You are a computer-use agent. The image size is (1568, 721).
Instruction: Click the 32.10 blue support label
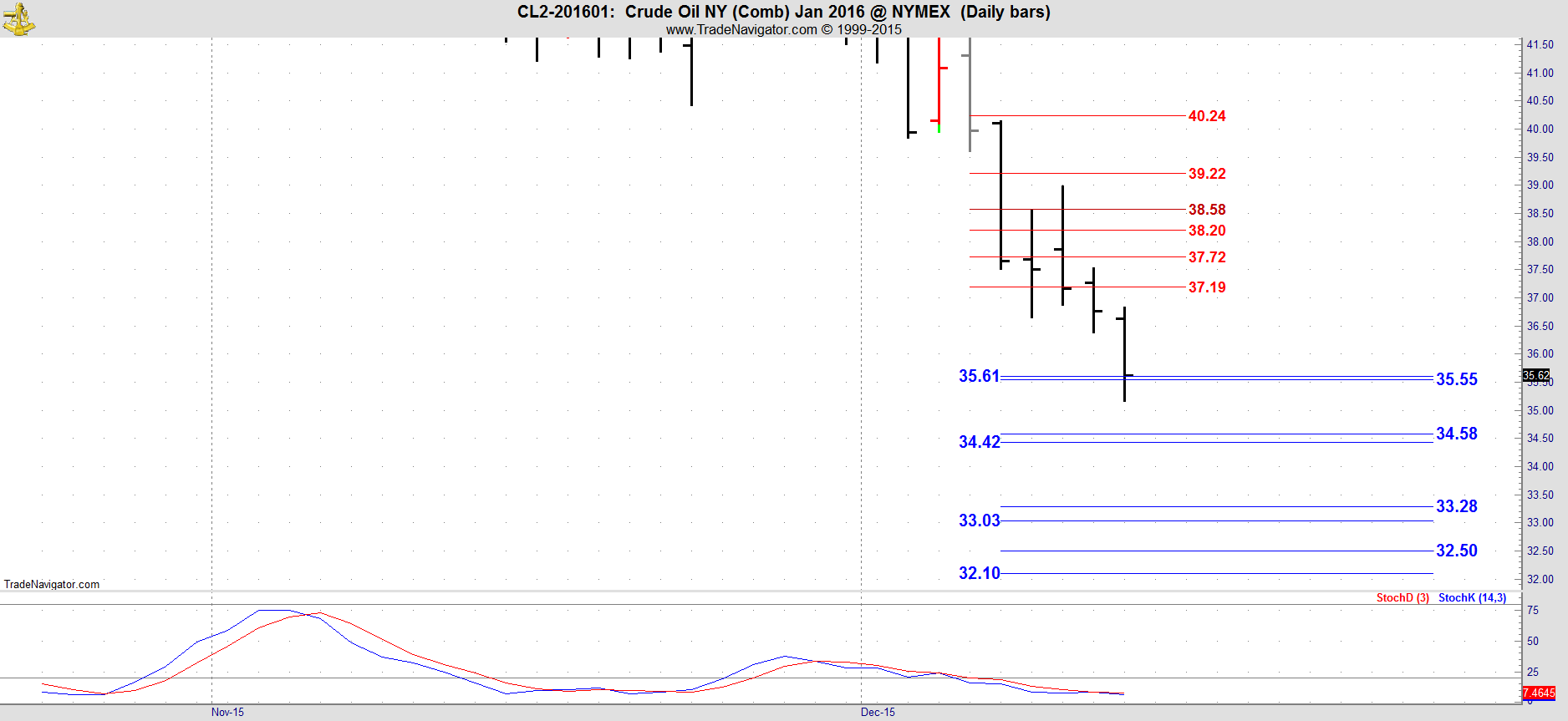(979, 573)
